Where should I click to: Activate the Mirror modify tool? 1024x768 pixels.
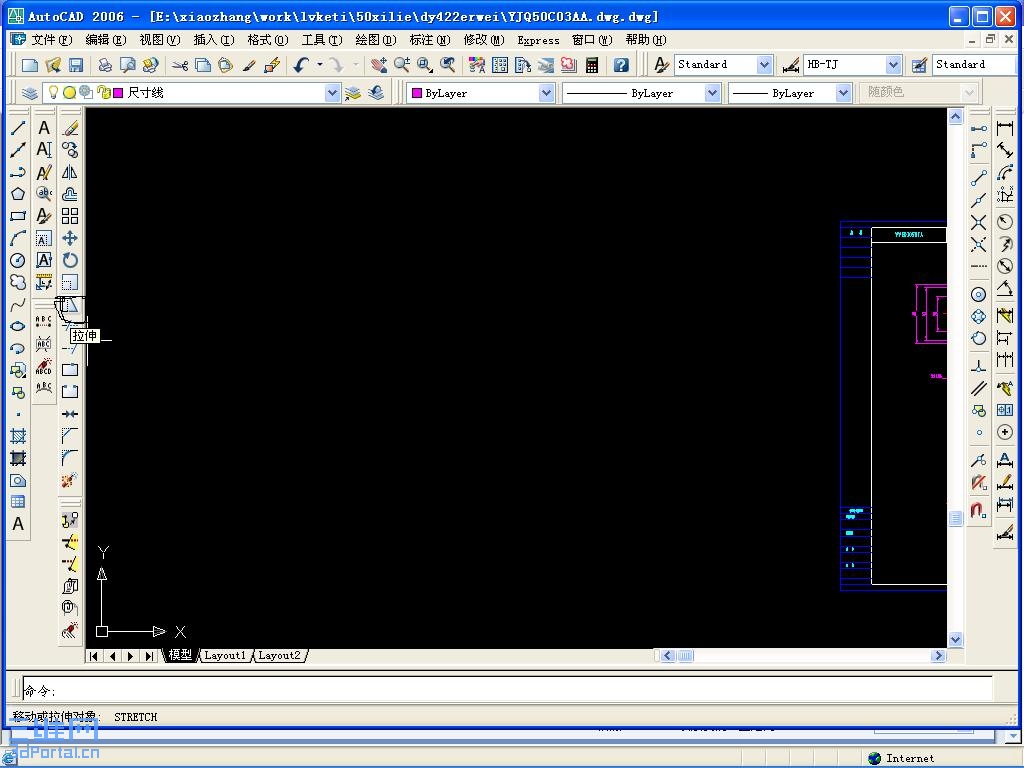[x=70, y=172]
